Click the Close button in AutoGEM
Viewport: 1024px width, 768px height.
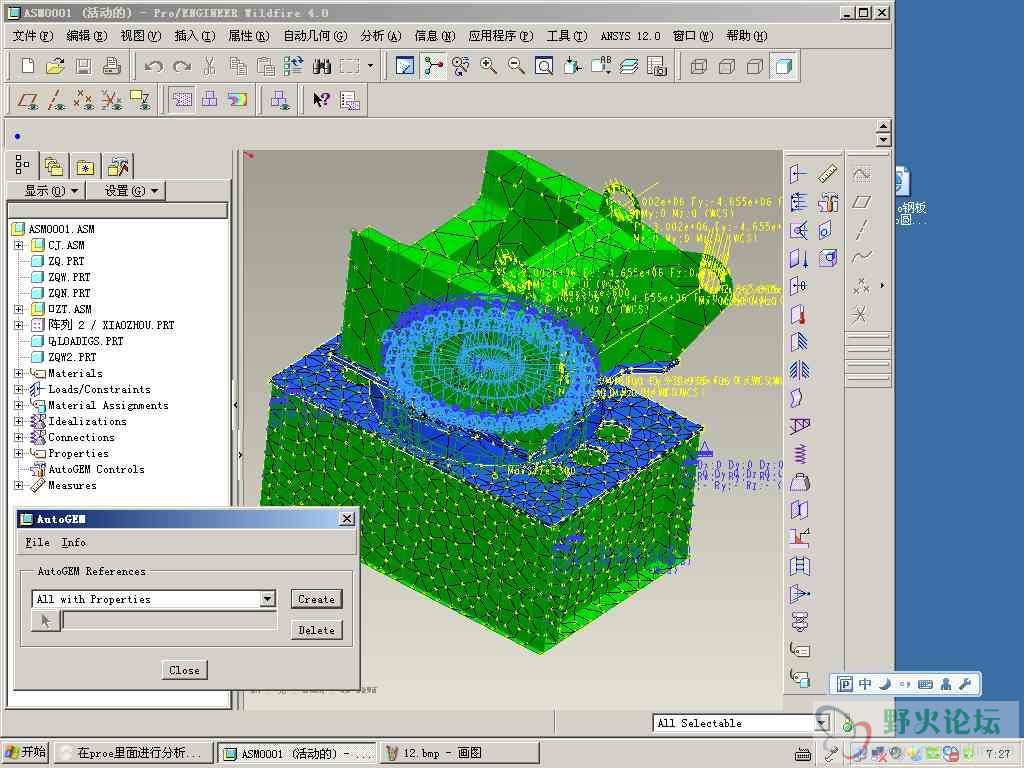184,670
